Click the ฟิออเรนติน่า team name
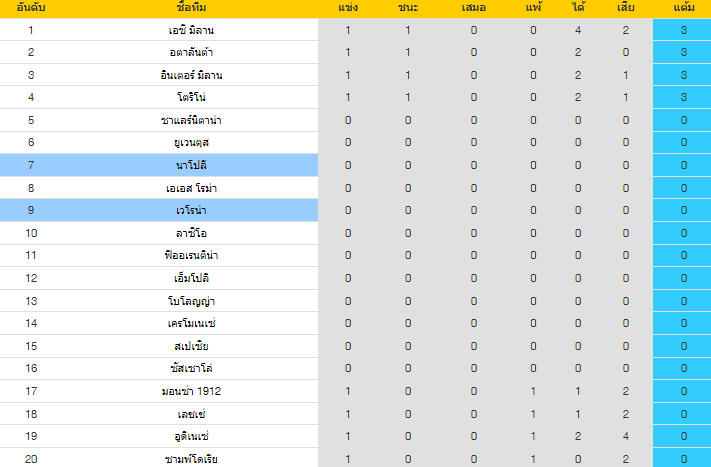Viewport: 711px width, 467px height. [191, 255]
